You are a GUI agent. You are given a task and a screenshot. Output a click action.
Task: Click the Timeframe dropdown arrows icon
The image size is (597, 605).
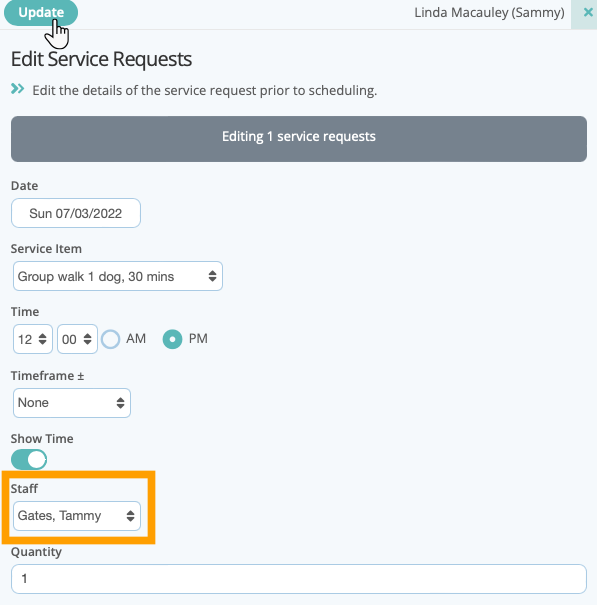click(120, 403)
